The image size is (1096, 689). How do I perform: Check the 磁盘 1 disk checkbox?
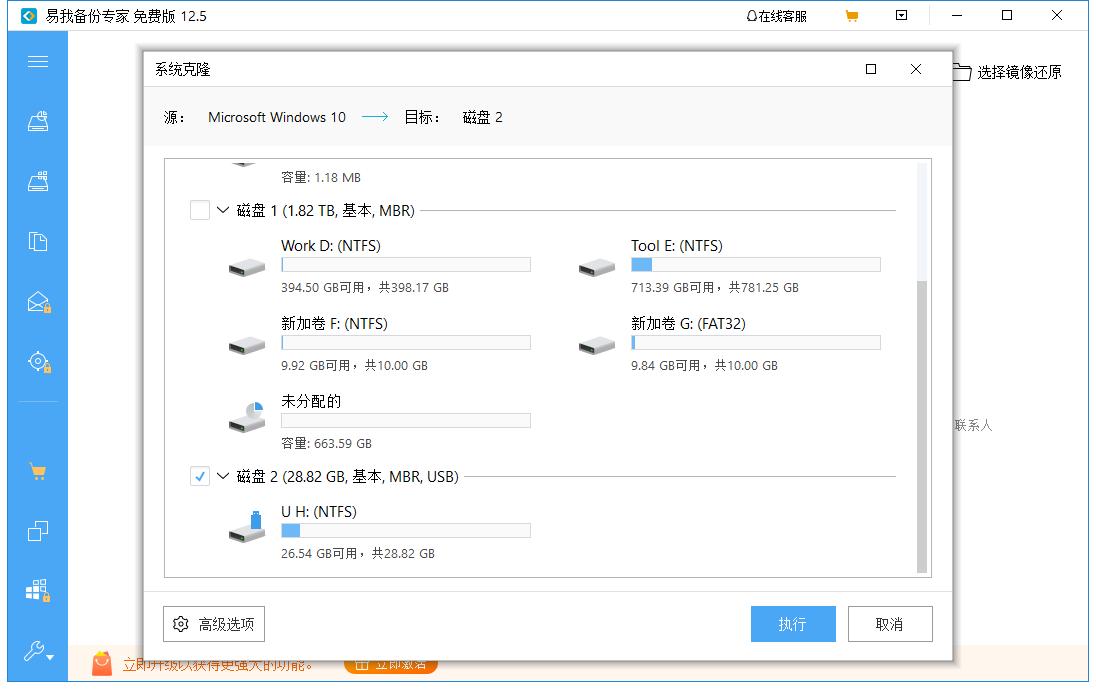click(199, 211)
